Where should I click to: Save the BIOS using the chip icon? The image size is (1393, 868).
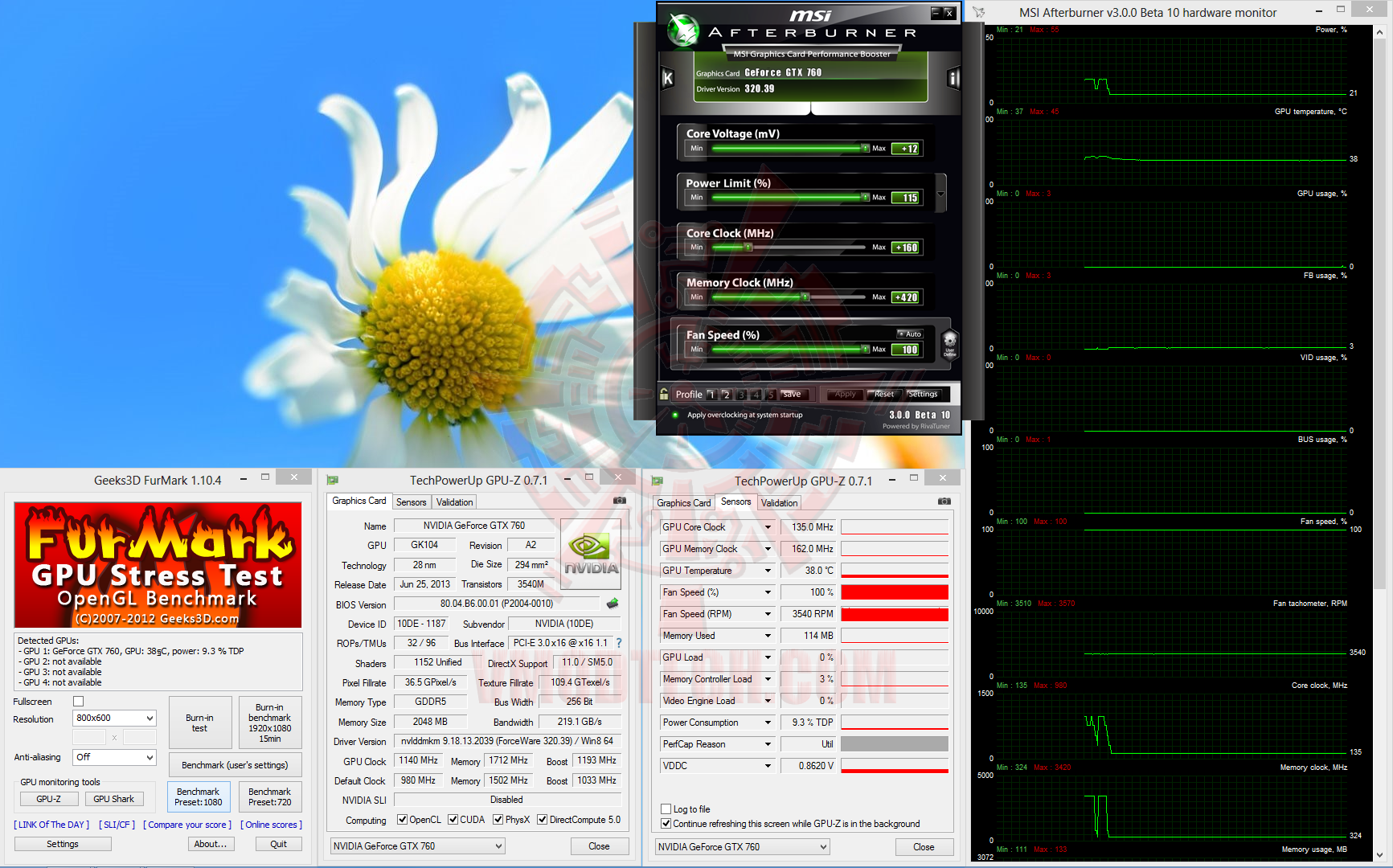click(613, 604)
